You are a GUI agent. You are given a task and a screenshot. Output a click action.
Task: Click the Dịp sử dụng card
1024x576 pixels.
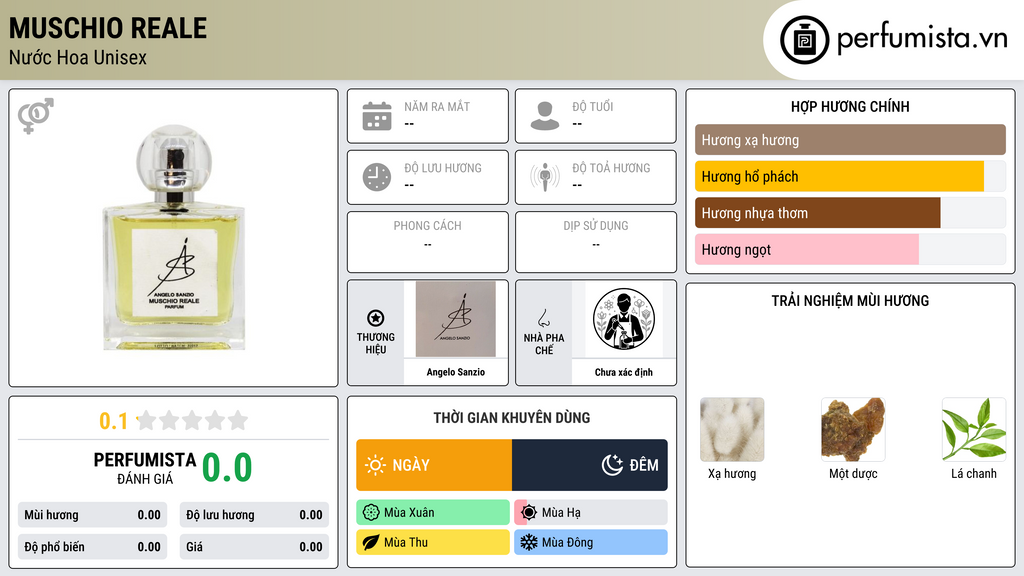click(x=596, y=242)
